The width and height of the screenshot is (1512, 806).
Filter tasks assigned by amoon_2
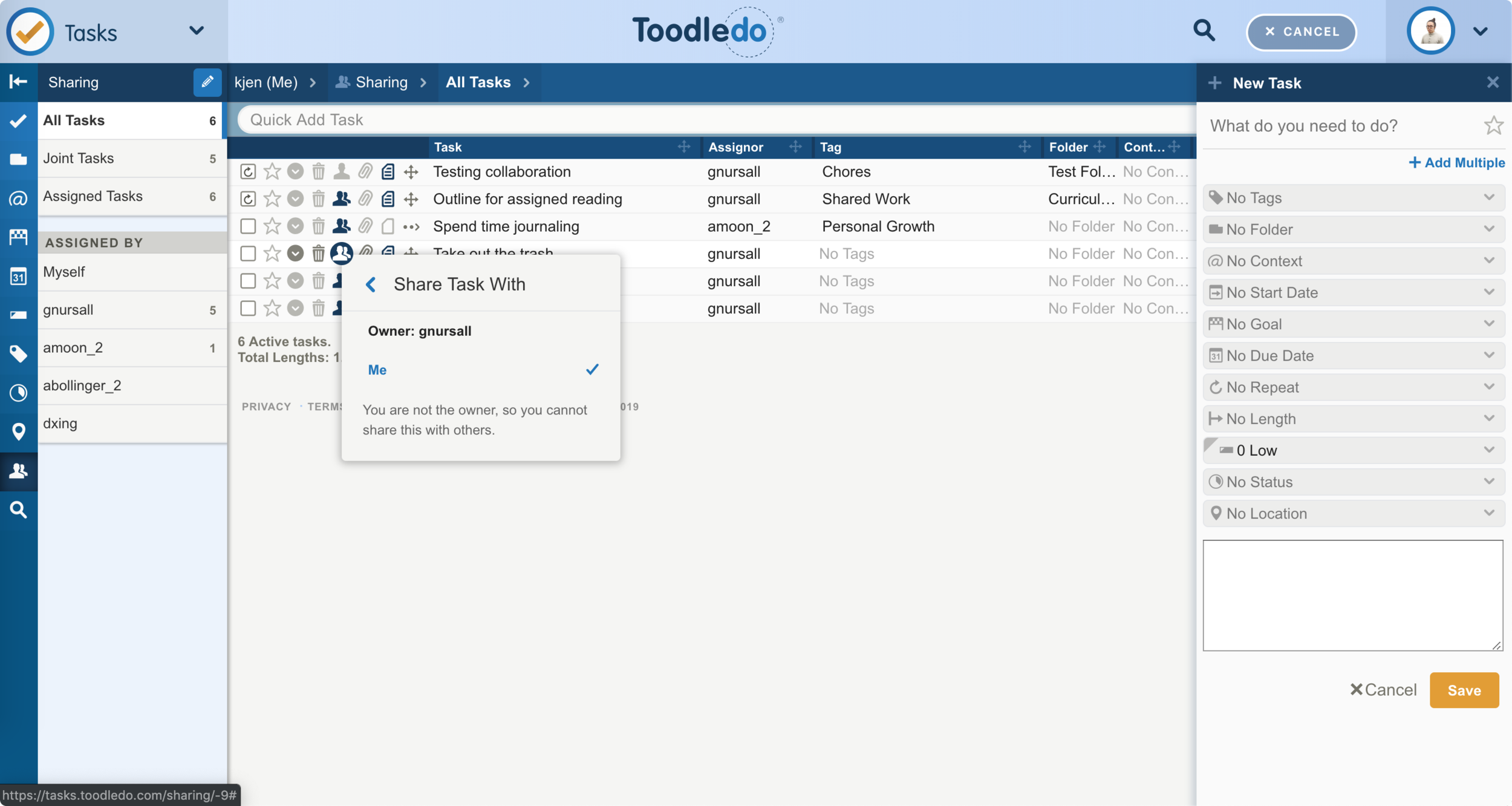click(x=132, y=348)
